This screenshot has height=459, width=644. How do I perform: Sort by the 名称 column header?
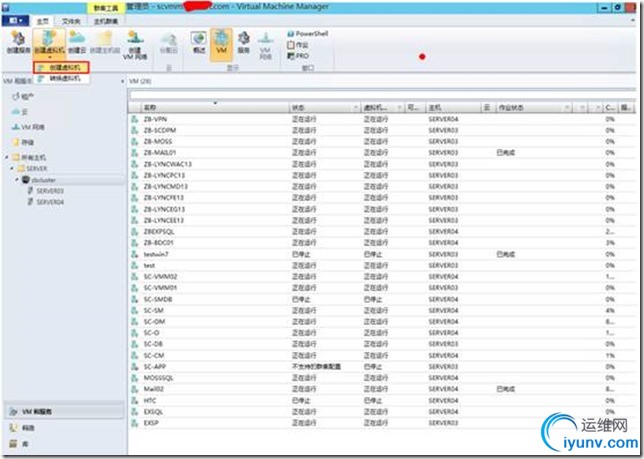(216, 108)
